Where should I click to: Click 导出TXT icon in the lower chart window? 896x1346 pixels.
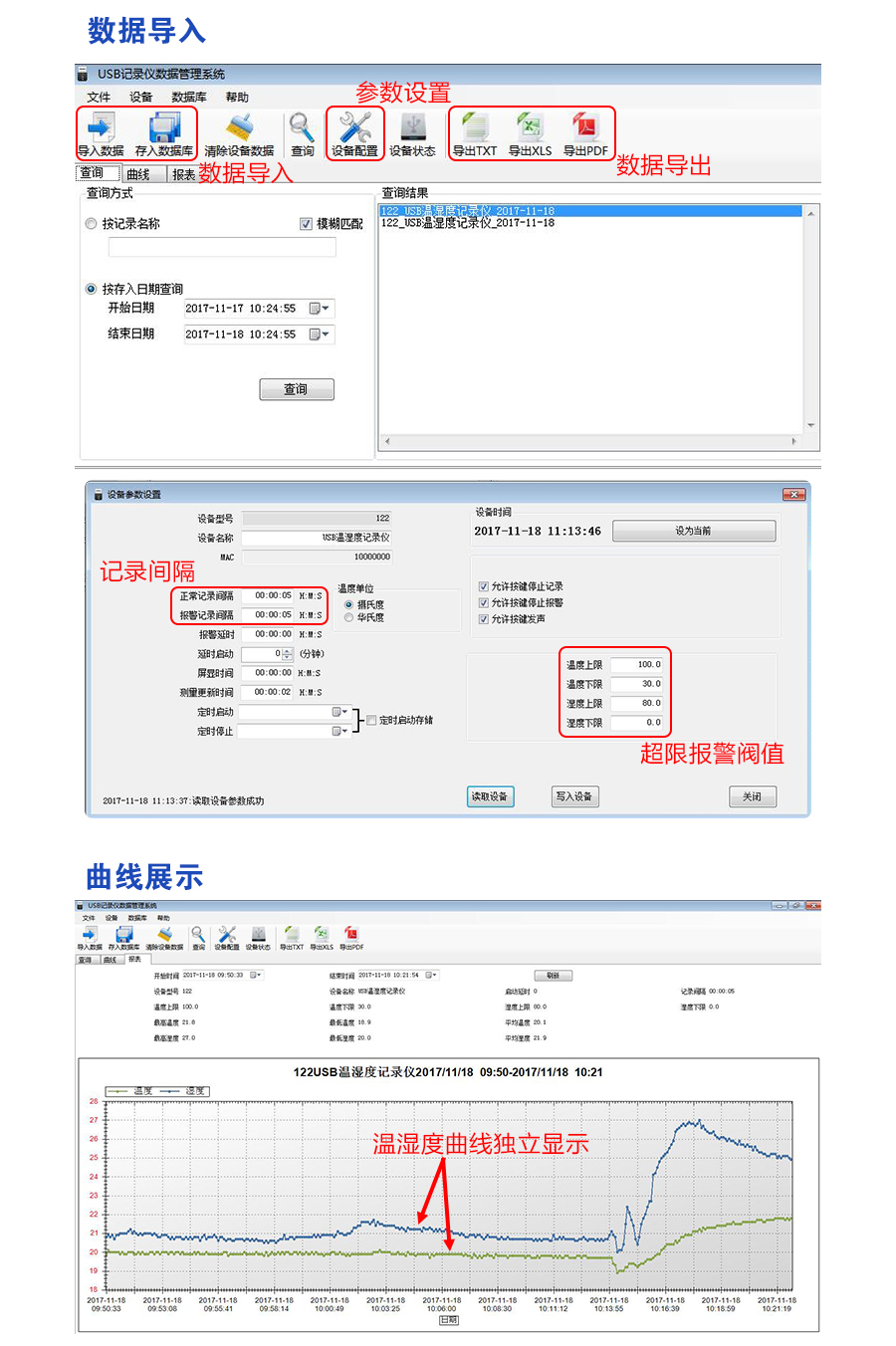[x=292, y=934]
